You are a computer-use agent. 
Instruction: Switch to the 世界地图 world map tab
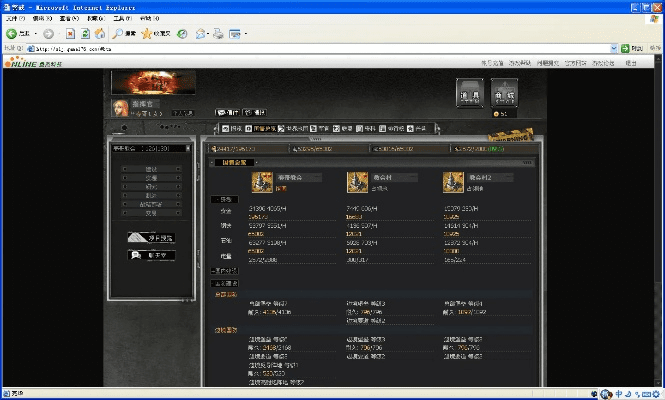click(293, 129)
